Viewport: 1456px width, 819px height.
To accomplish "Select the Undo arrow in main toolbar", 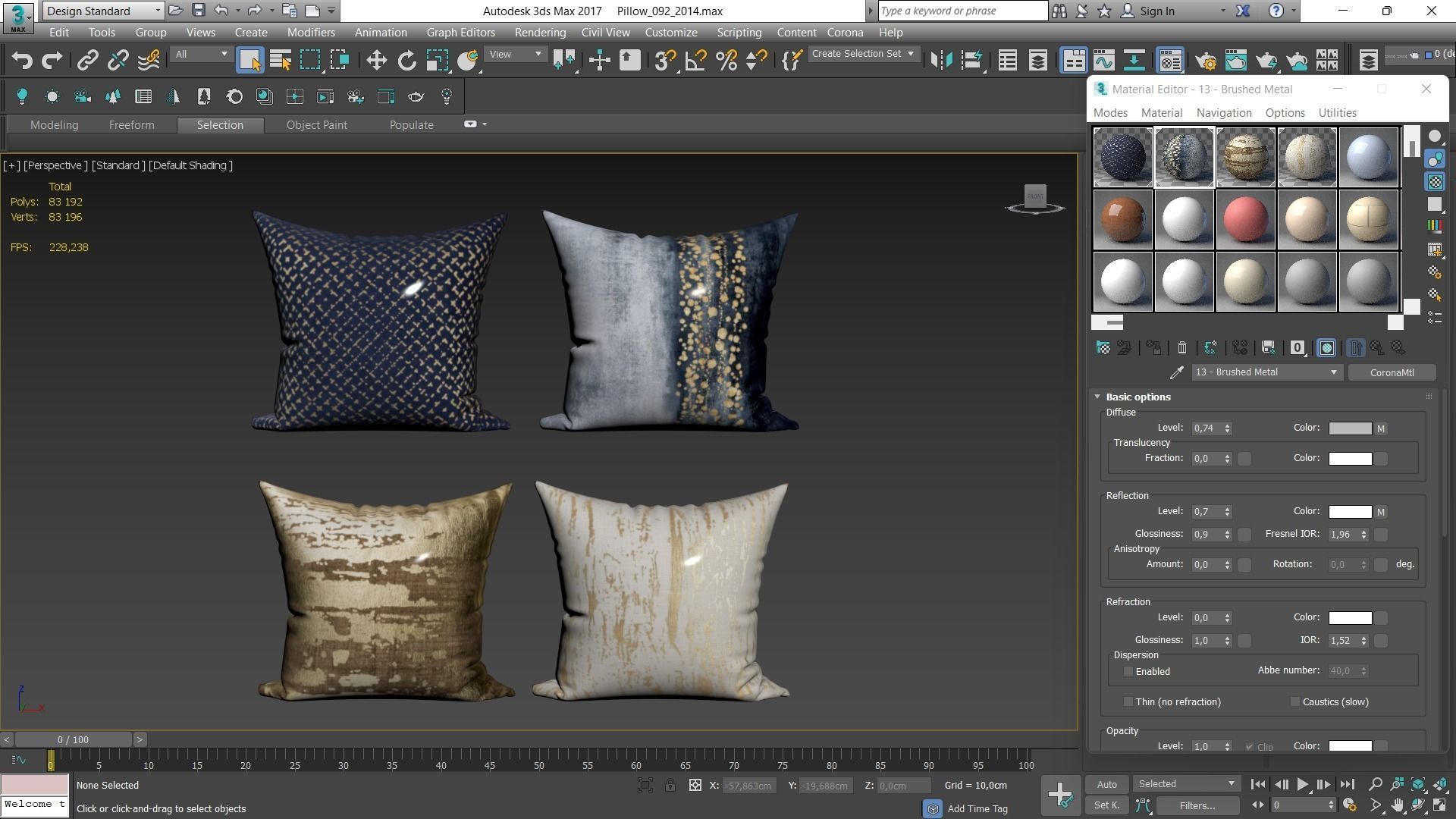I will pyautogui.click(x=22, y=61).
